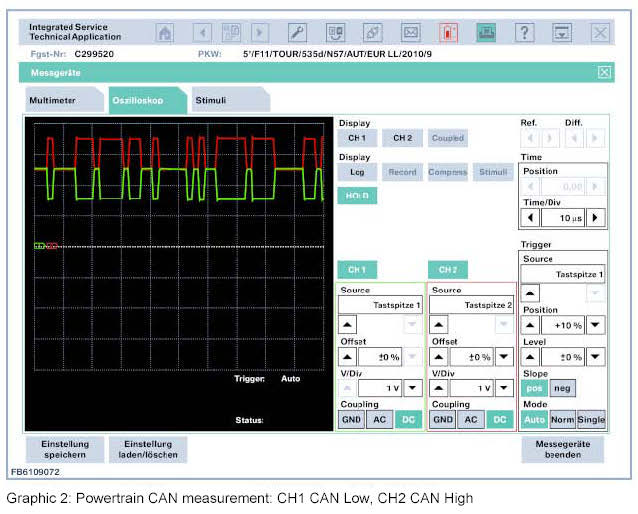Click Einstellung speichern button
This screenshot has height=514, width=638.
point(64,450)
